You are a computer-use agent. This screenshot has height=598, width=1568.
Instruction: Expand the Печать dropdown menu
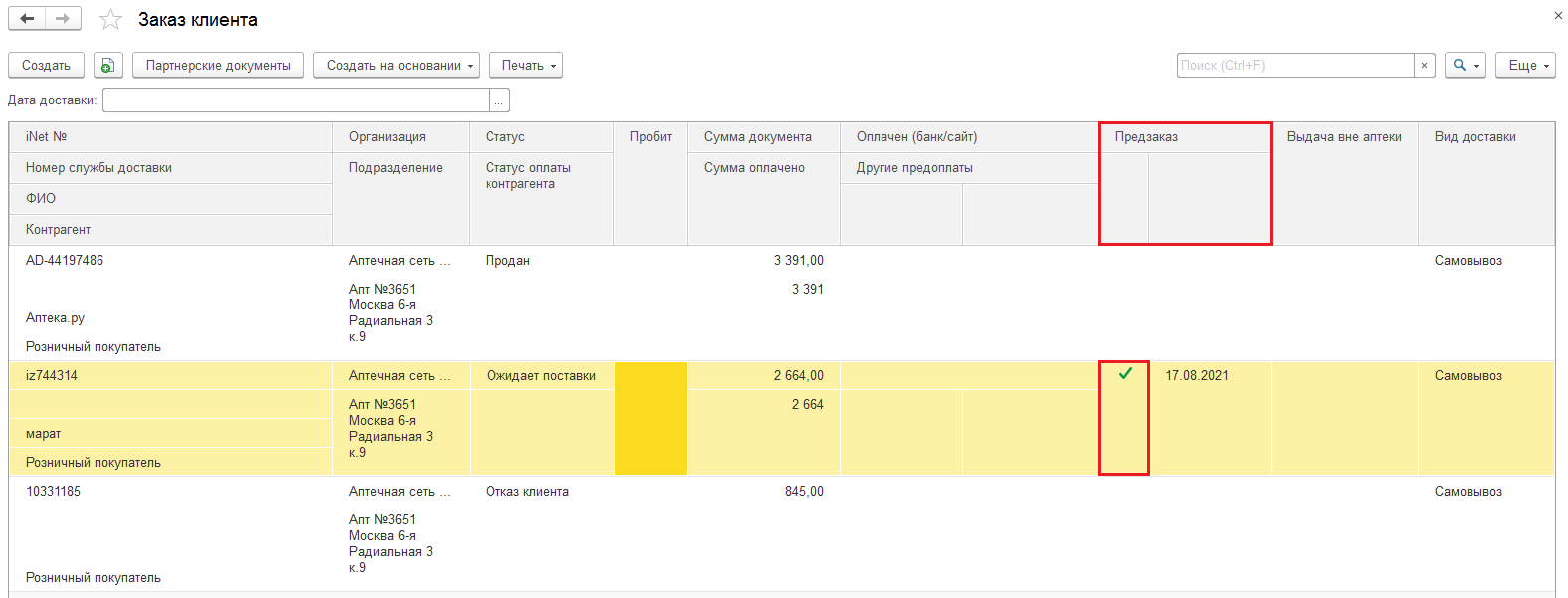tap(525, 66)
